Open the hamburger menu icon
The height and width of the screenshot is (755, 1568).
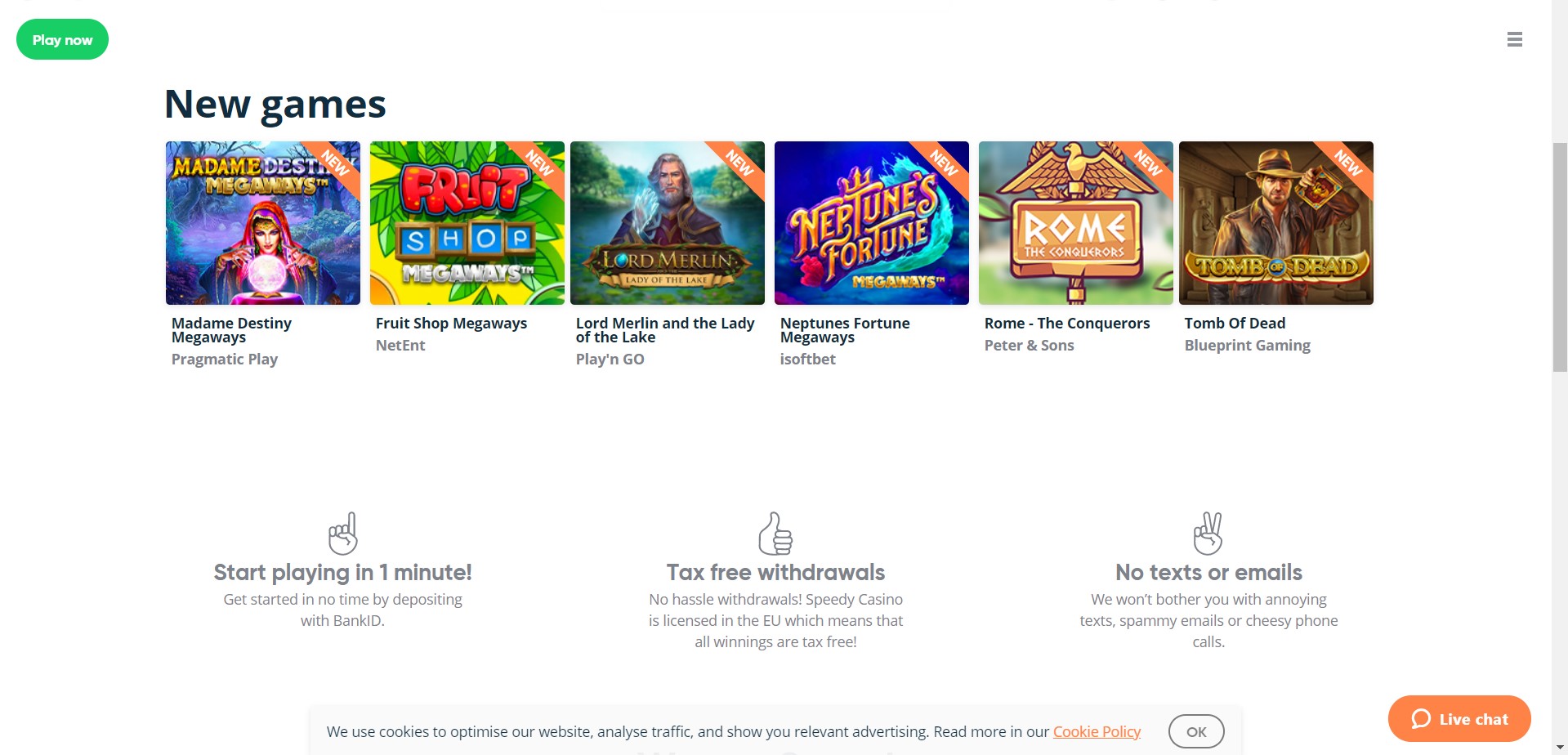point(1514,39)
